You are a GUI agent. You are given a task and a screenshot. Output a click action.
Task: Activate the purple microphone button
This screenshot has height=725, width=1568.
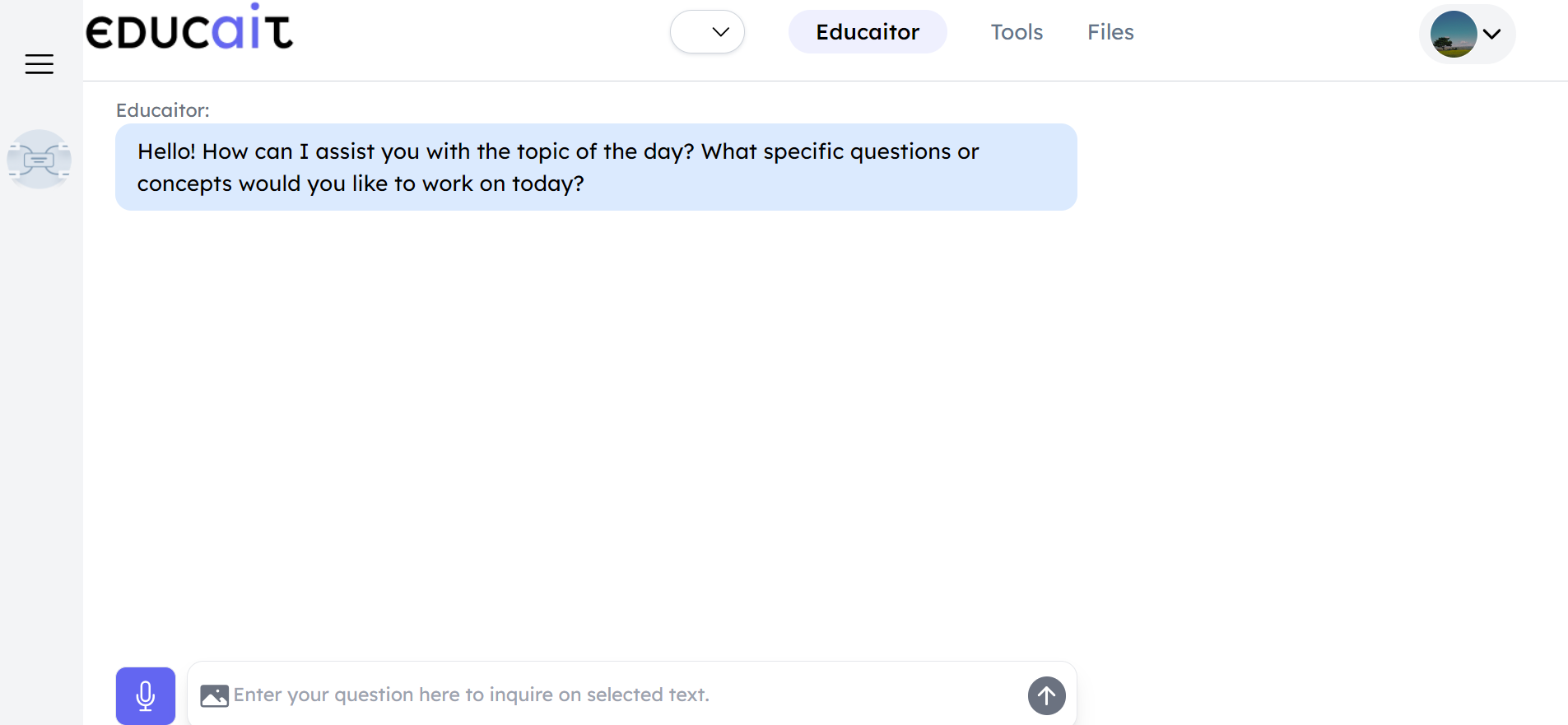tap(145, 695)
